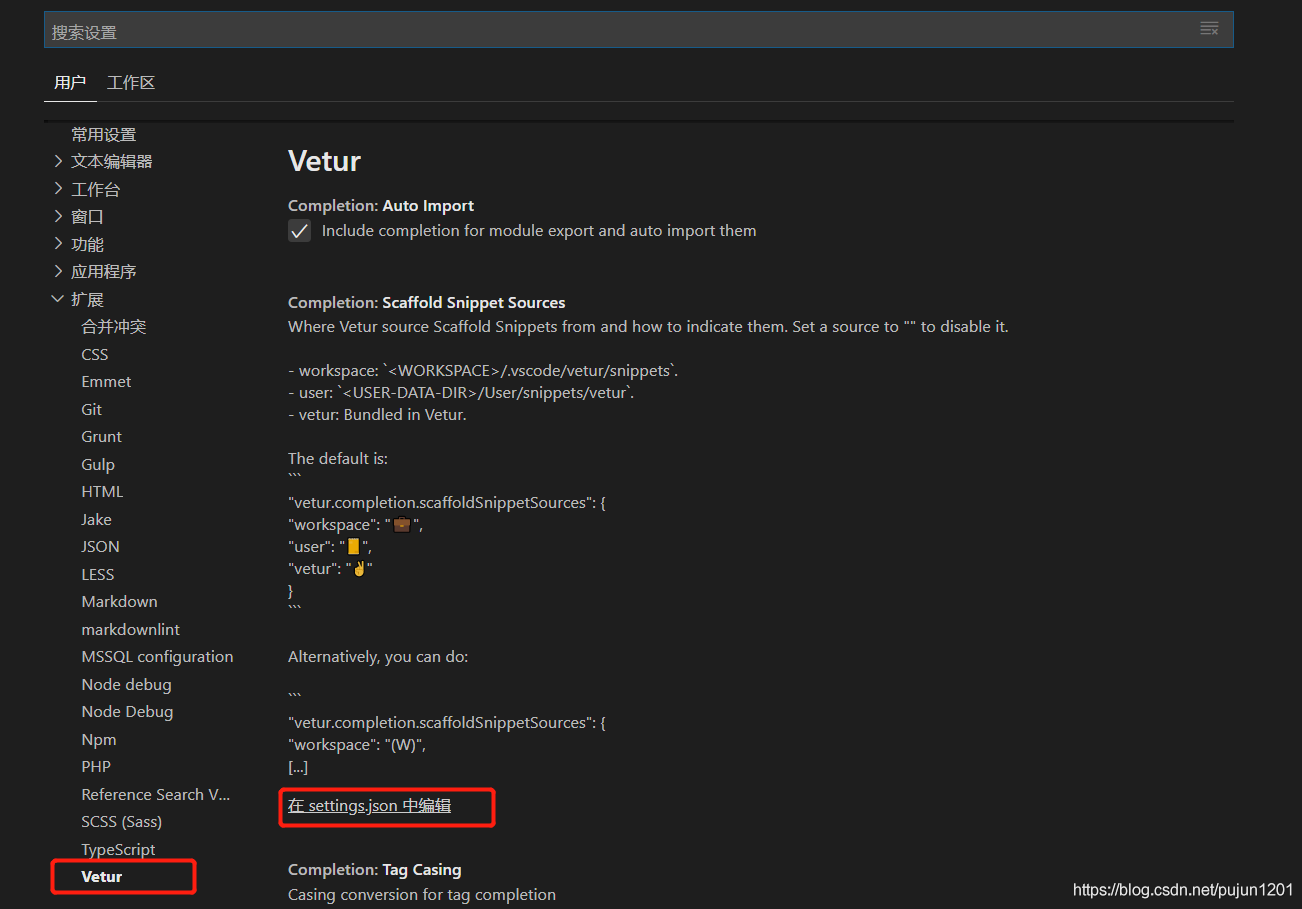Open 合并冲突 extension settings
The height and width of the screenshot is (909, 1302).
(x=114, y=327)
